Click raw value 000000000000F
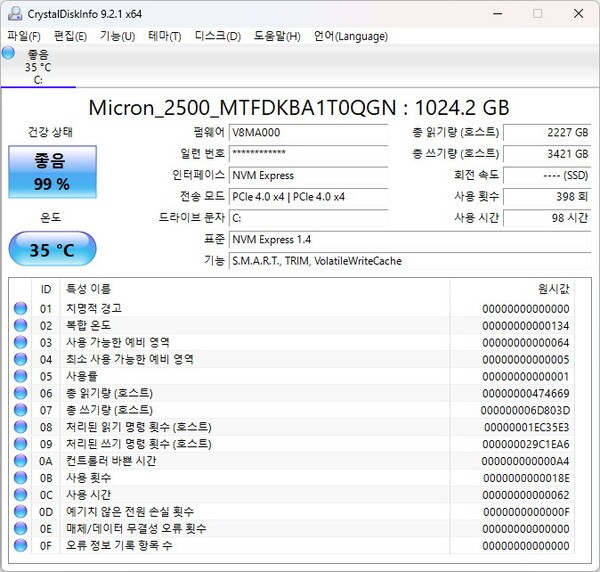The height and width of the screenshot is (572, 600). click(526, 512)
